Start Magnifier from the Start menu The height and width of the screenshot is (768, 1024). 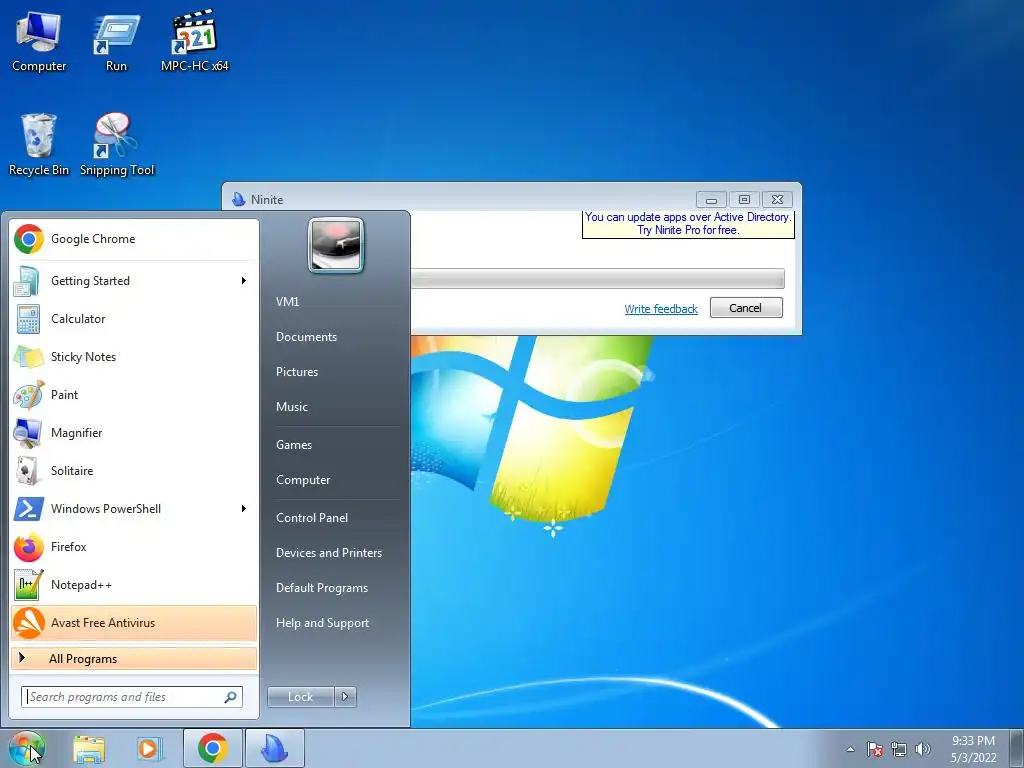click(x=134, y=432)
